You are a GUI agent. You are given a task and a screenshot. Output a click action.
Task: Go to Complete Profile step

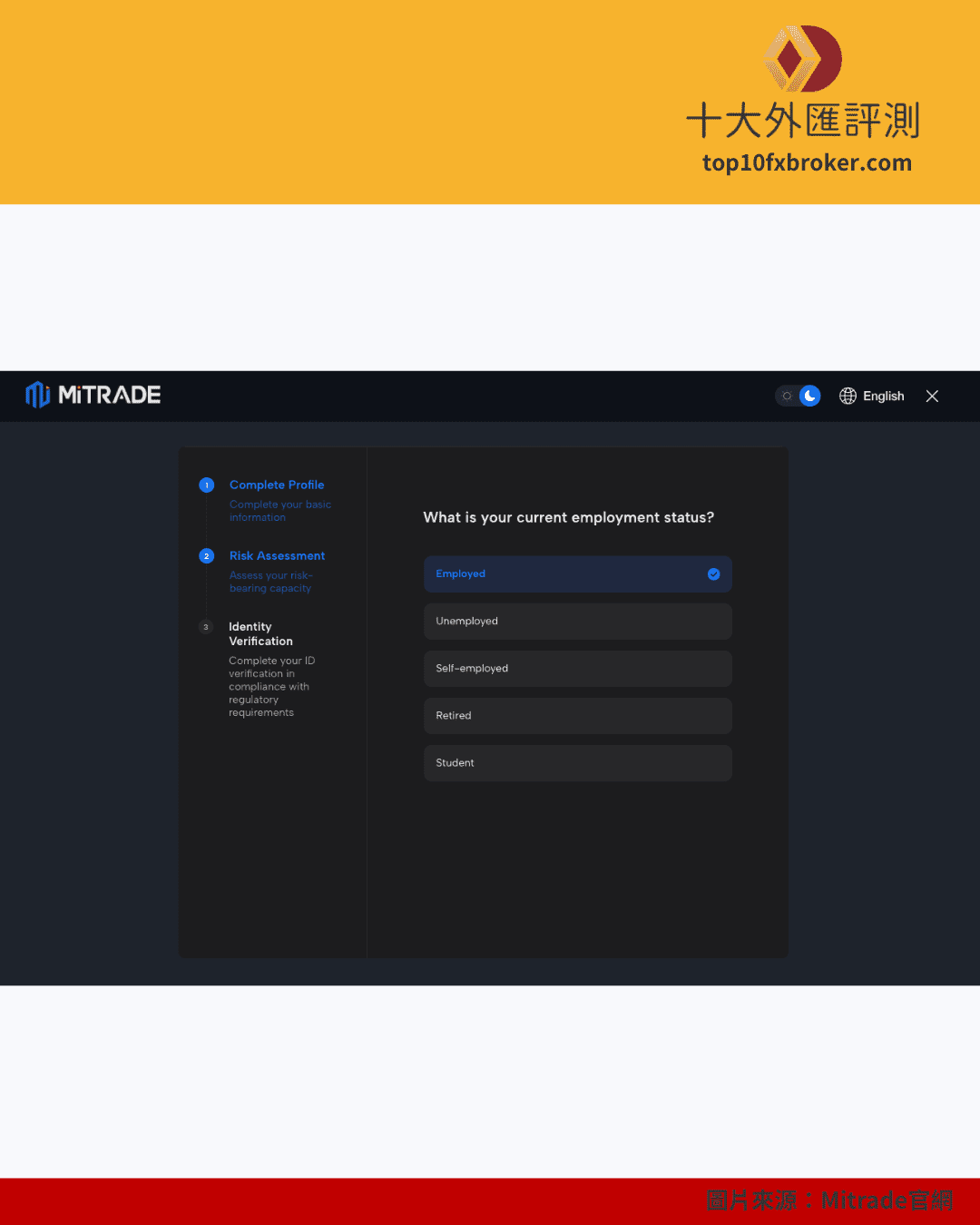point(277,485)
